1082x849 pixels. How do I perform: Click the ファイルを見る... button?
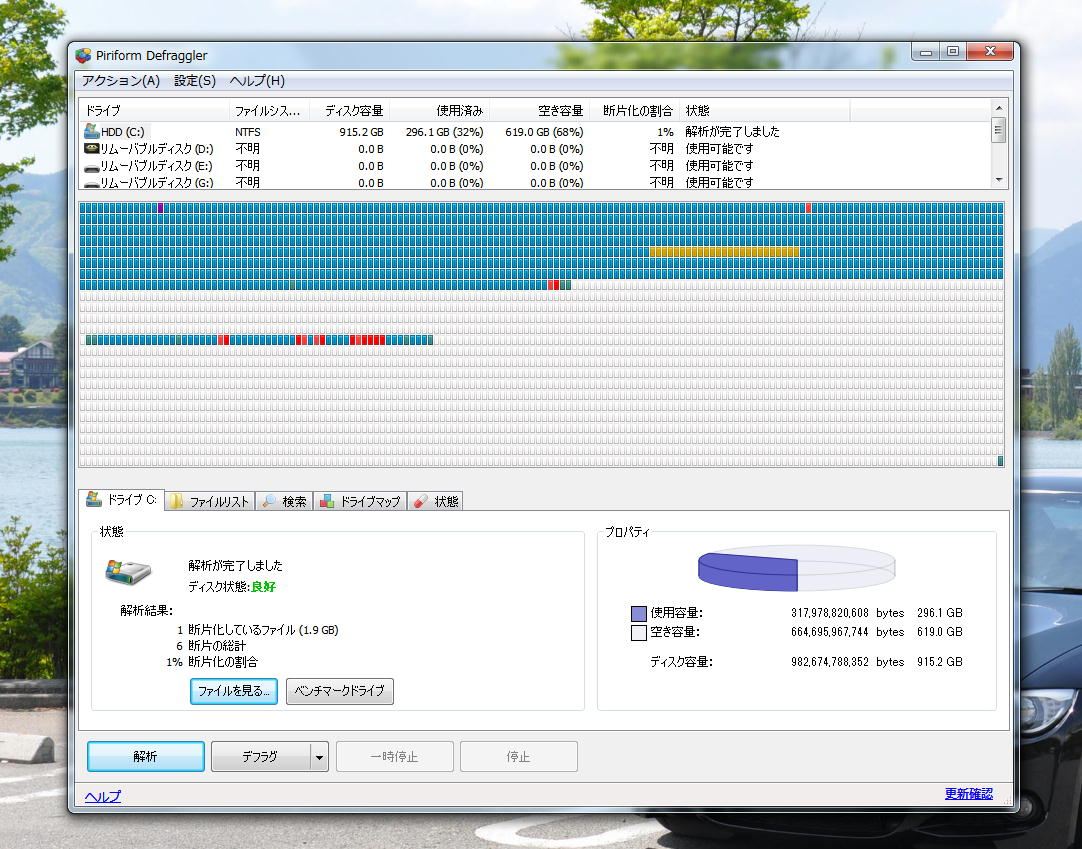click(x=233, y=690)
